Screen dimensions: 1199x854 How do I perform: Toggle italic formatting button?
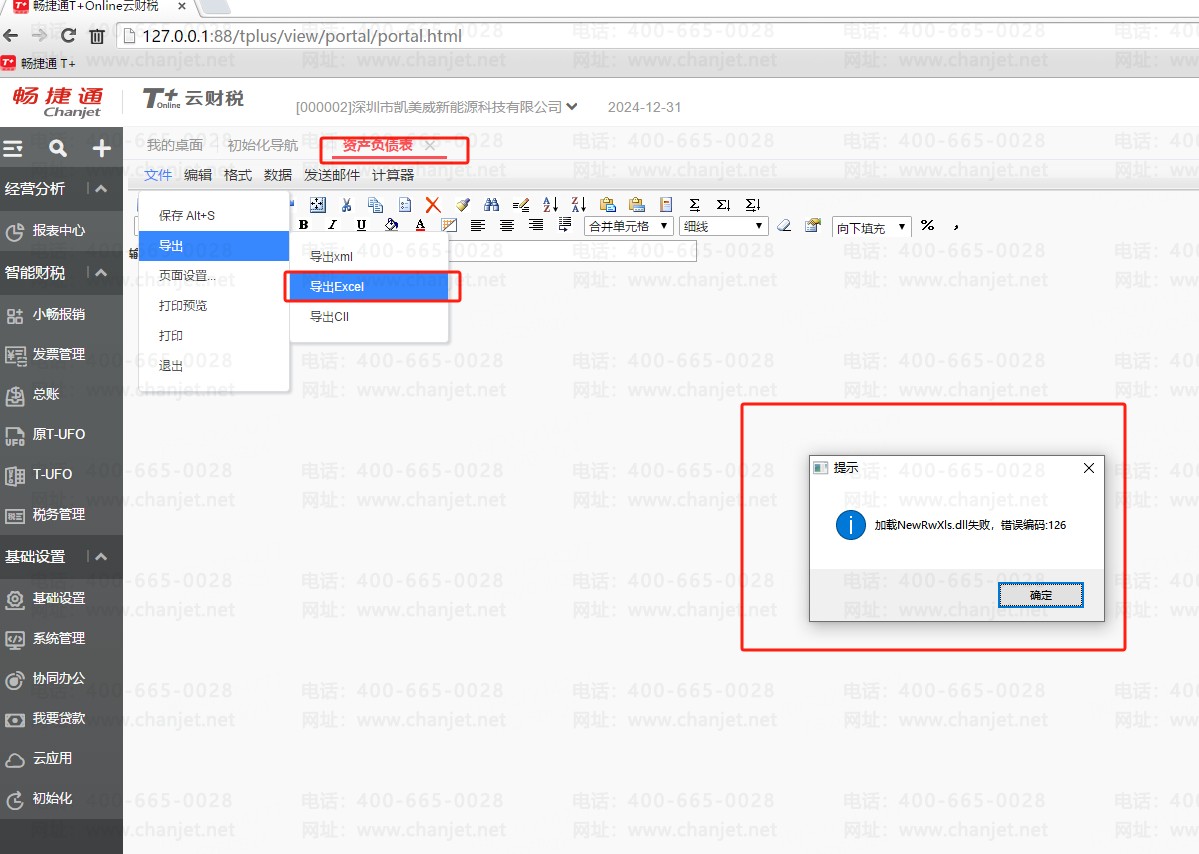click(x=332, y=226)
